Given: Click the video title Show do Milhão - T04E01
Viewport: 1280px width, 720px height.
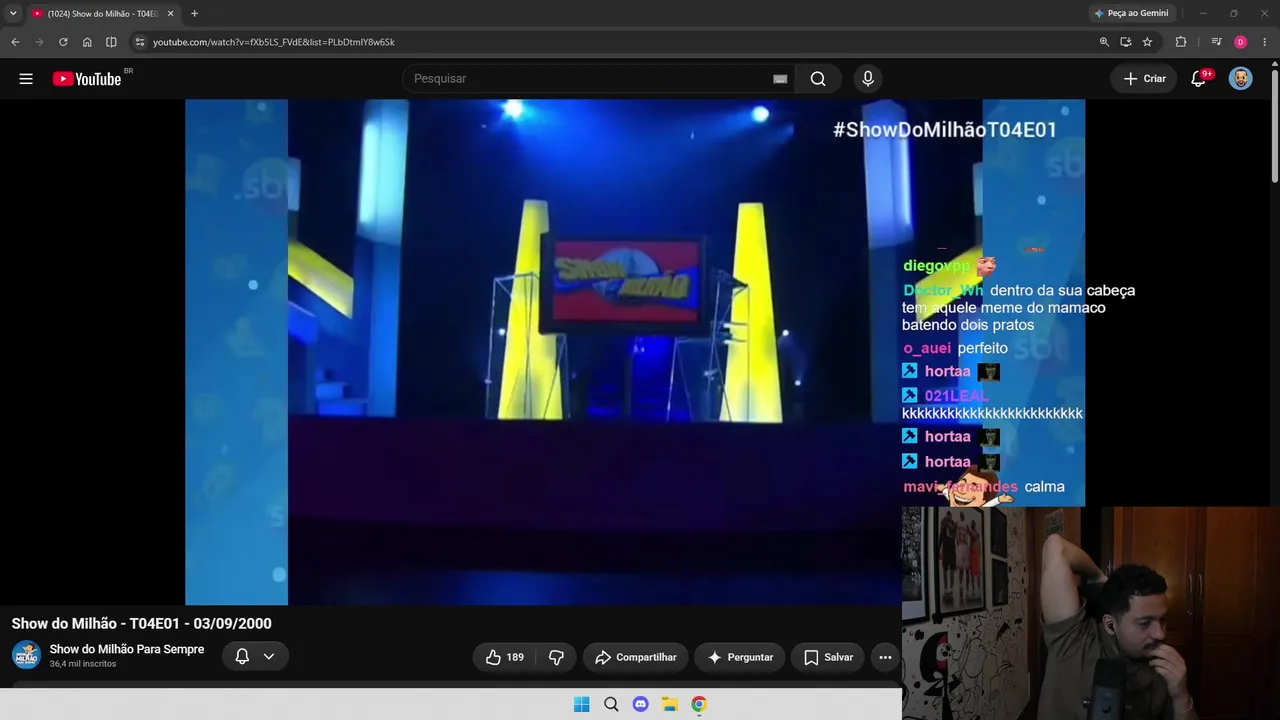Looking at the screenshot, I should tap(142, 623).
